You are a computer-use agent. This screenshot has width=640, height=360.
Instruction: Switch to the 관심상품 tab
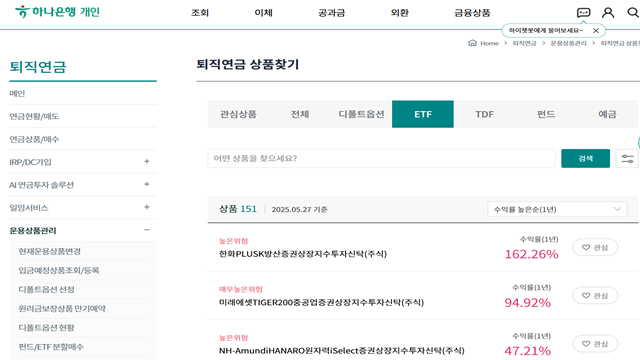pyautogui.click(x=238, y=114)
